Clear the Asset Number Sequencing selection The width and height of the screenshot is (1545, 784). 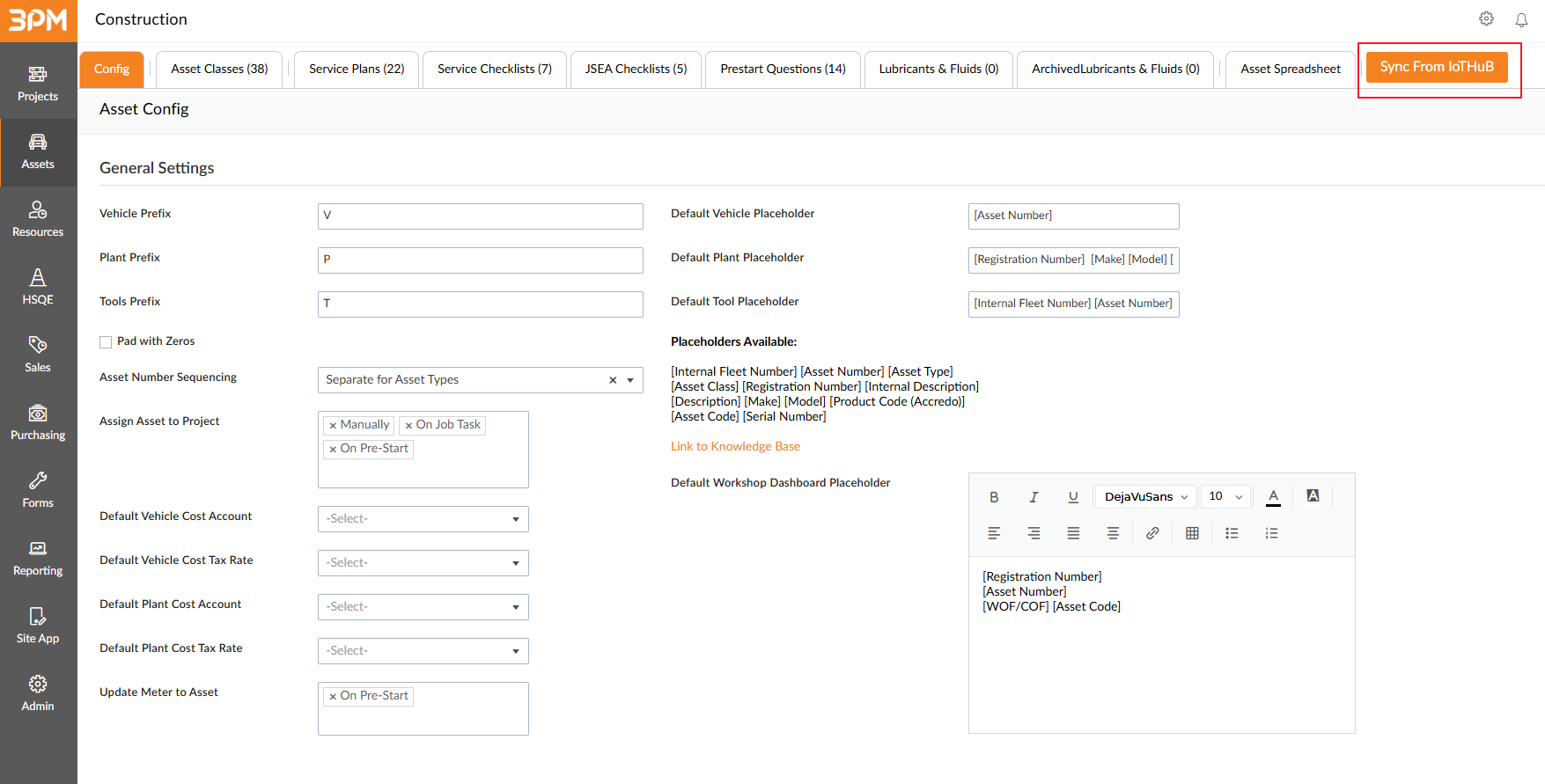point(613,380)
